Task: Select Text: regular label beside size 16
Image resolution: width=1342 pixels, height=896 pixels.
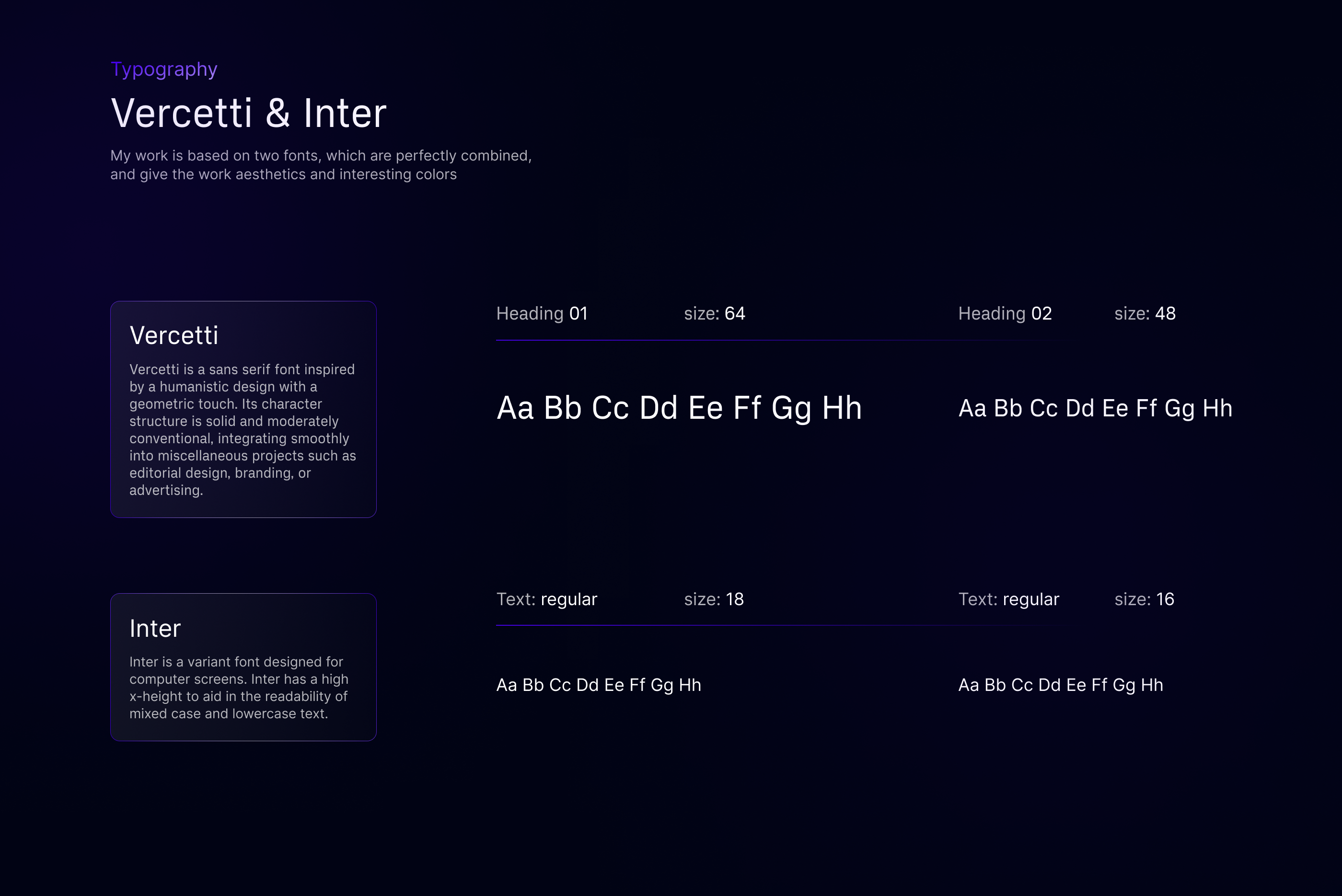Action: click(1008, 599)
